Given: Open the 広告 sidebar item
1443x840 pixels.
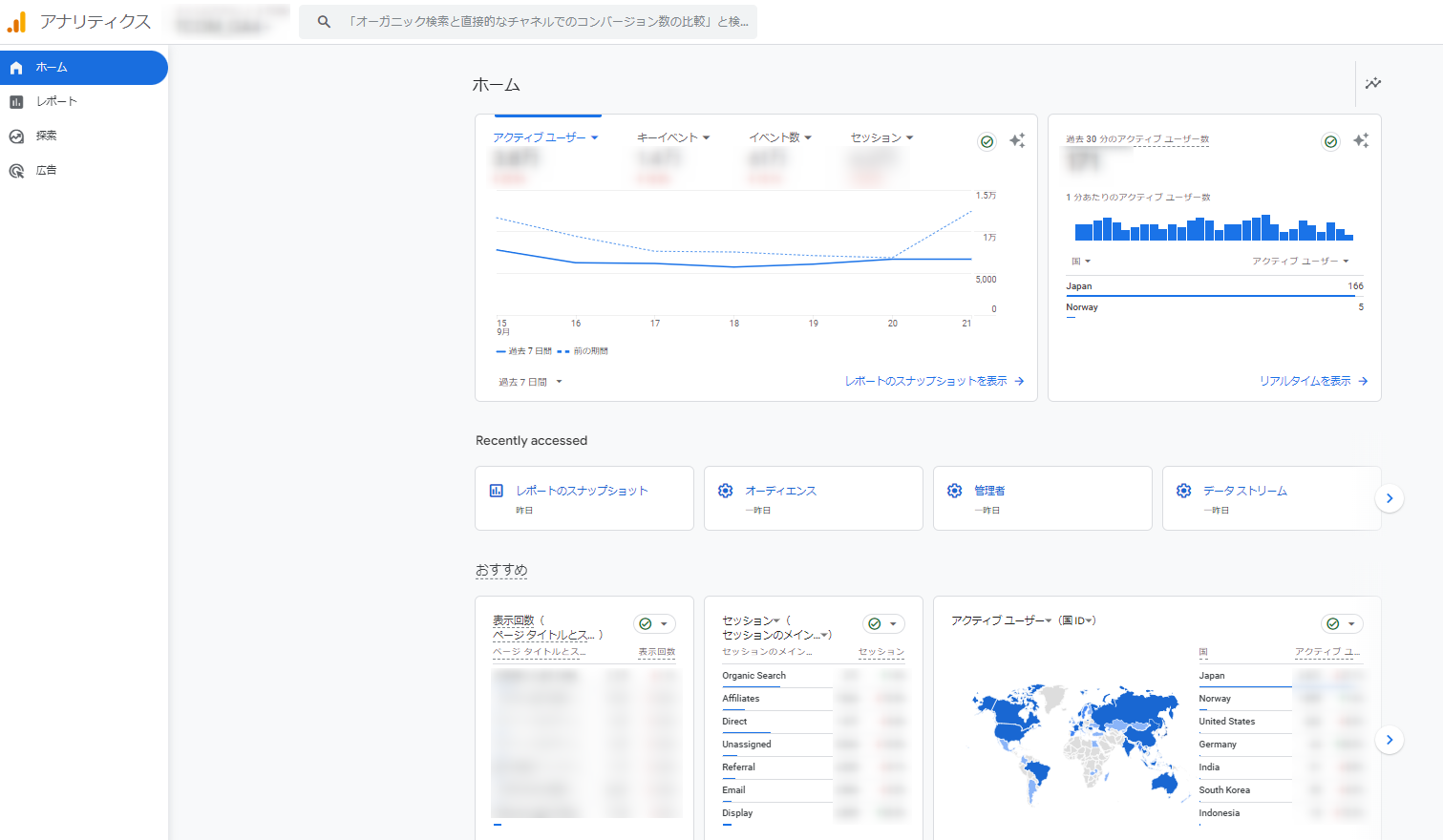Looking at the screenshot, I should point(84,170).
